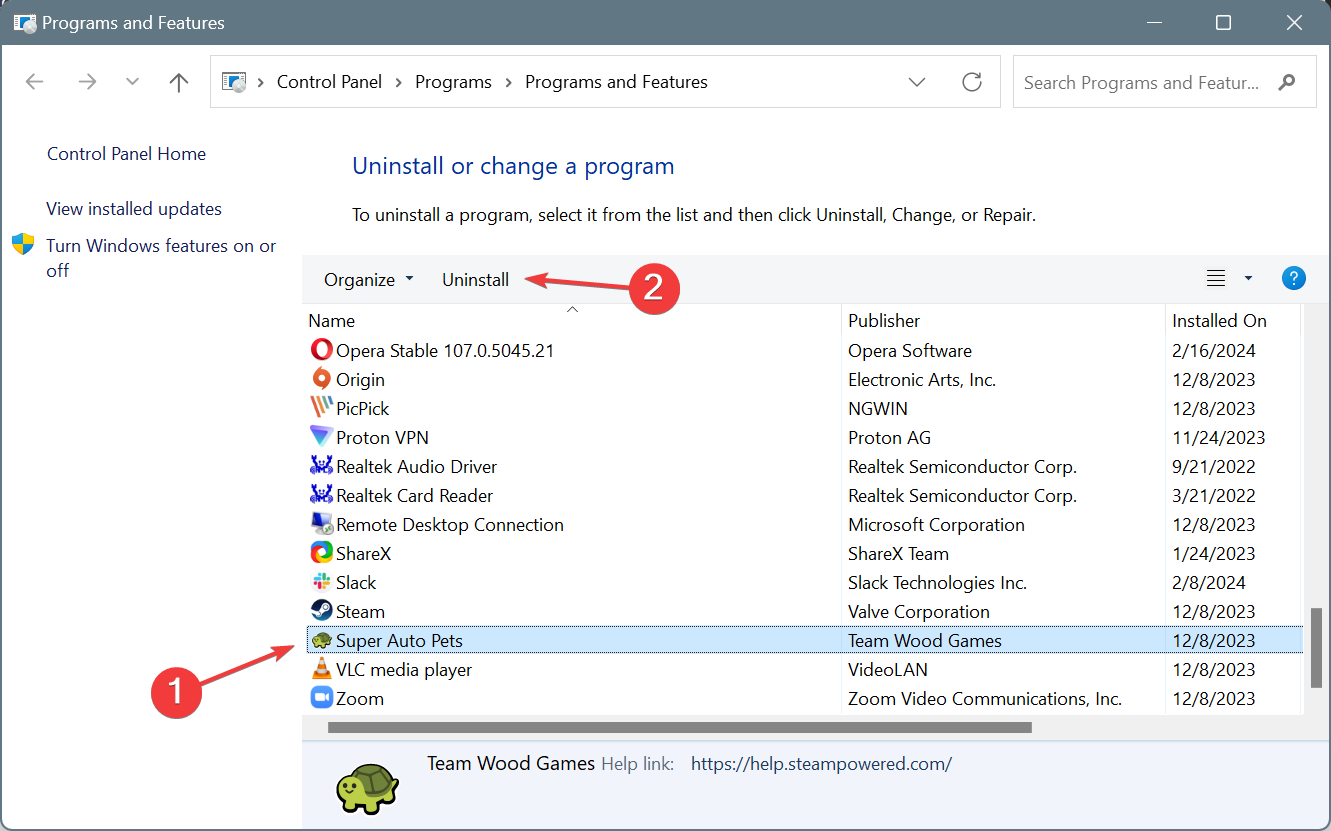Click the Slack icon
The image size is (1331, 831).
pyautogui.click(x=322, y=581)
